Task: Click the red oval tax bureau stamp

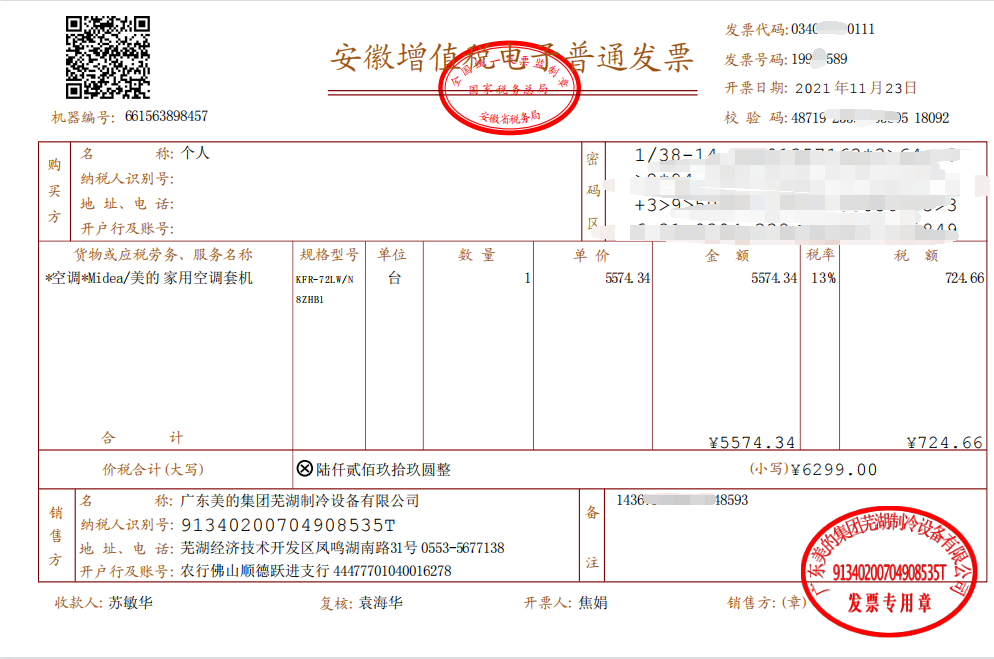Action: (509, 88)
